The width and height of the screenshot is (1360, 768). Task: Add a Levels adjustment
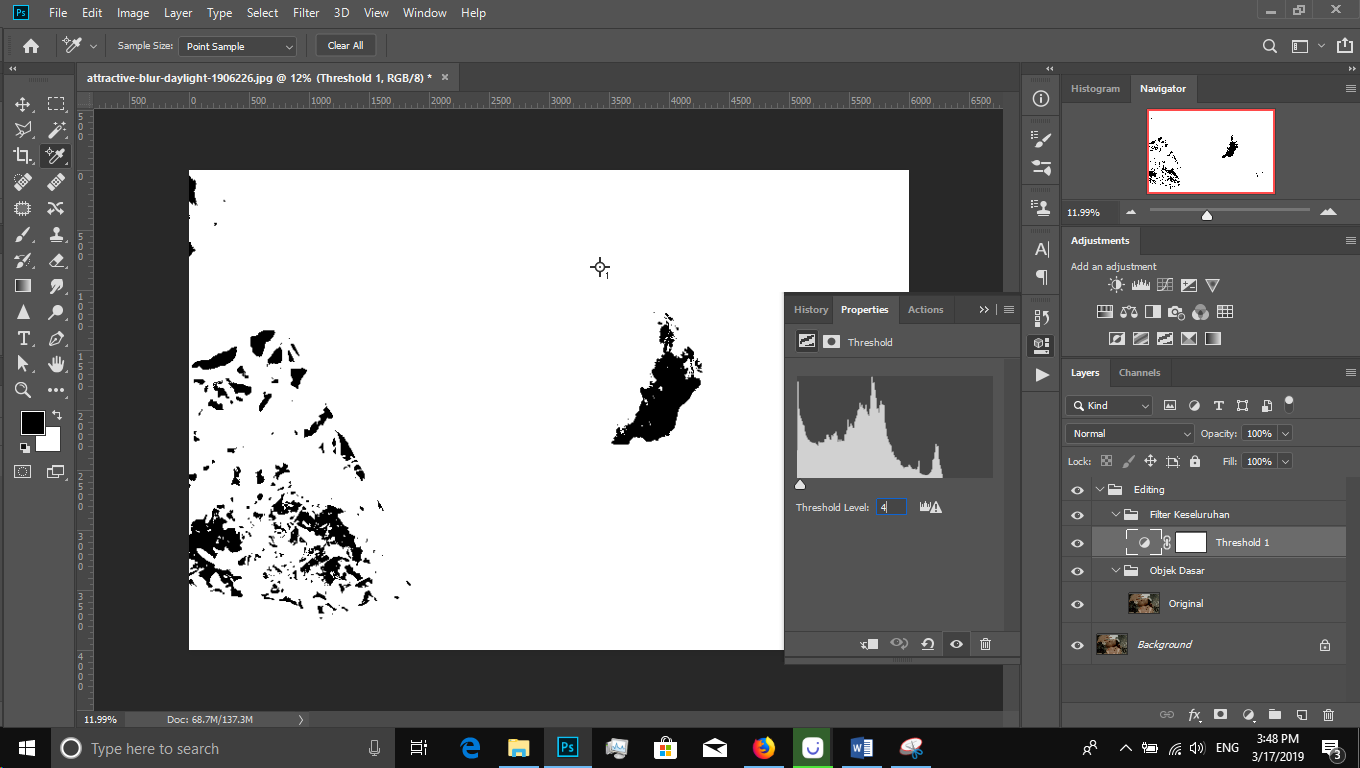pyautogui.click(x=1140, y=286)
